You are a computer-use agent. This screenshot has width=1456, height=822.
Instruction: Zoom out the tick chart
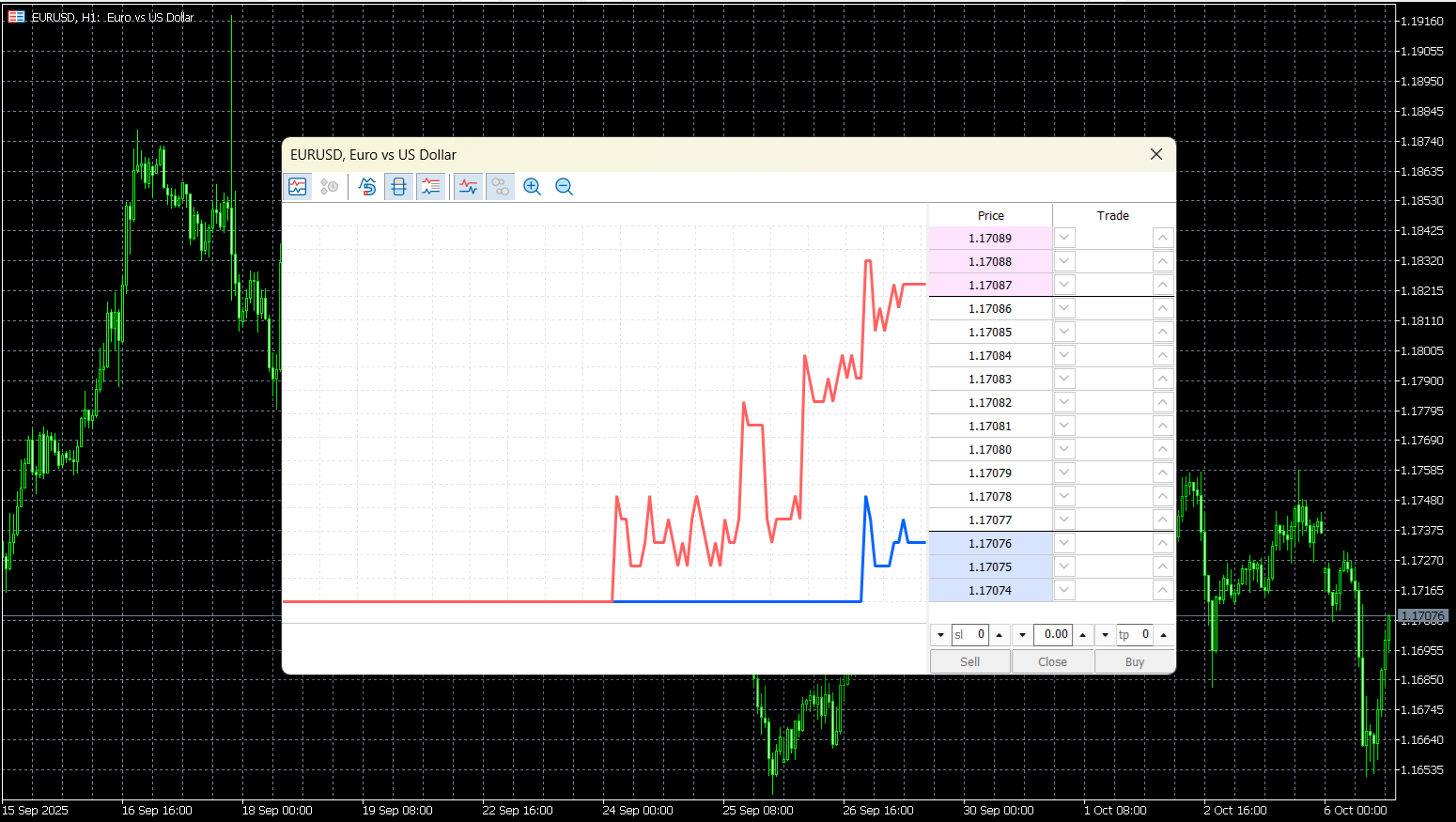click(x=565, y=187)
